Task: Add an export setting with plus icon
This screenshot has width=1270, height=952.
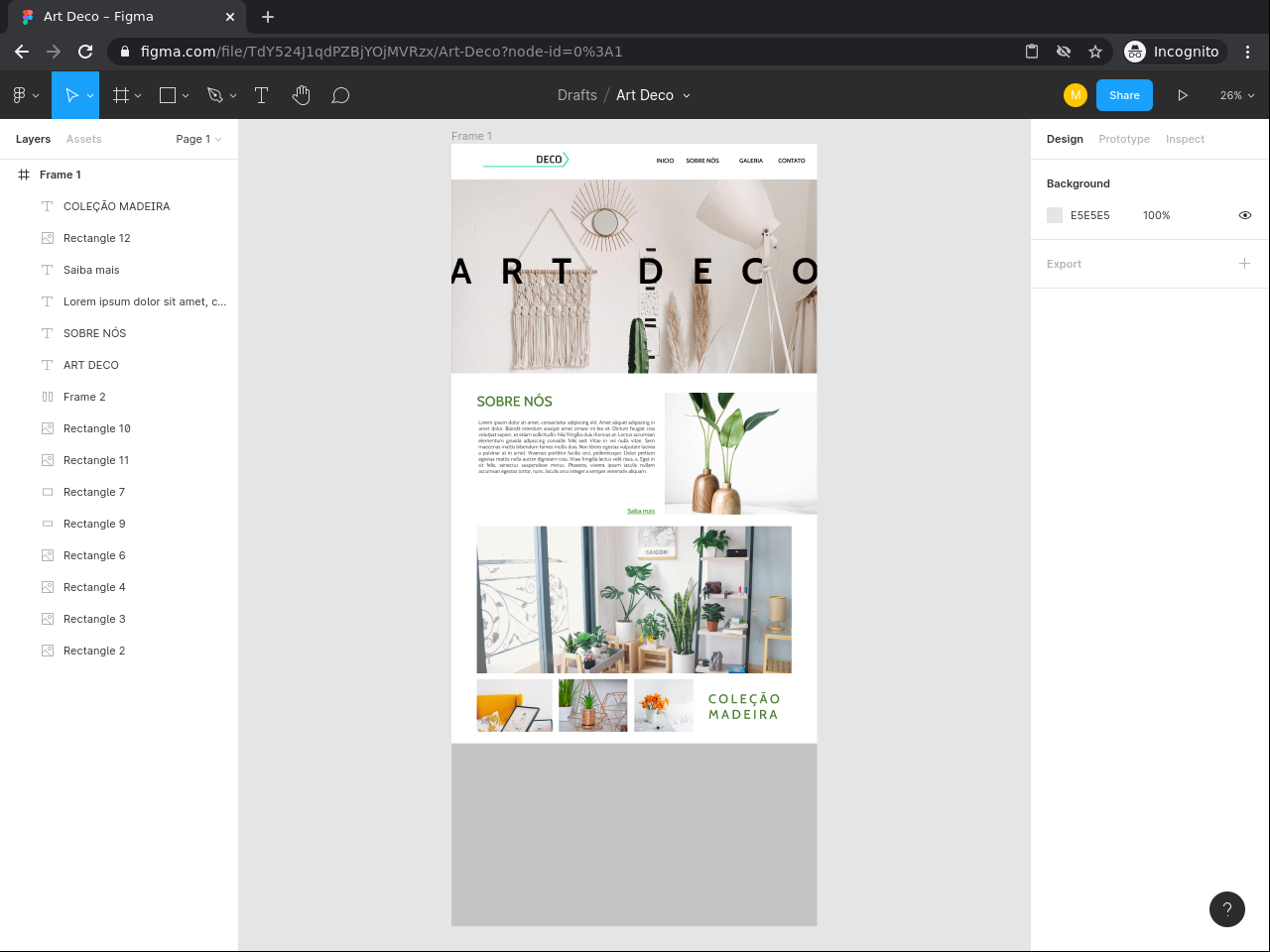Action: (1244, 264)
